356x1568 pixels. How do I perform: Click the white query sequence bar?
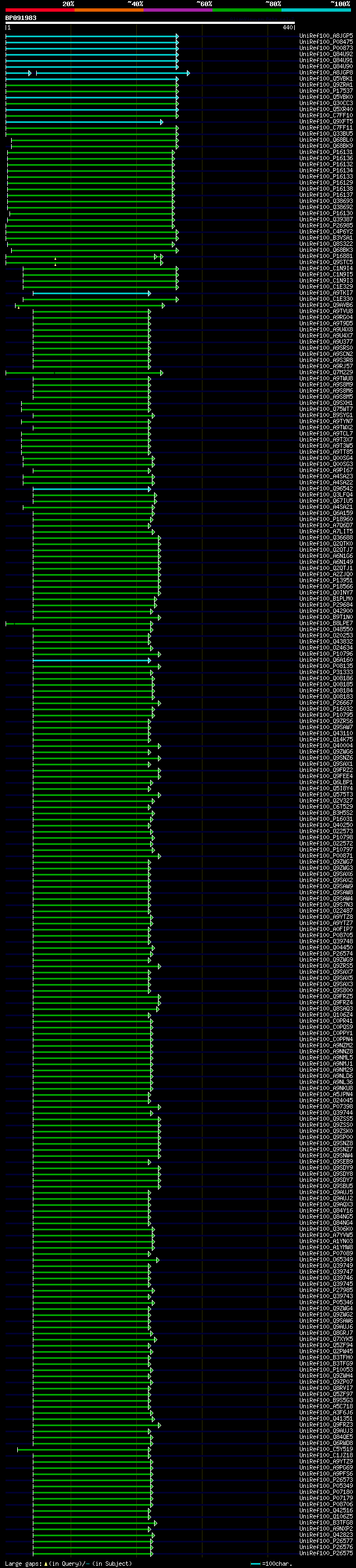(150, 23)
